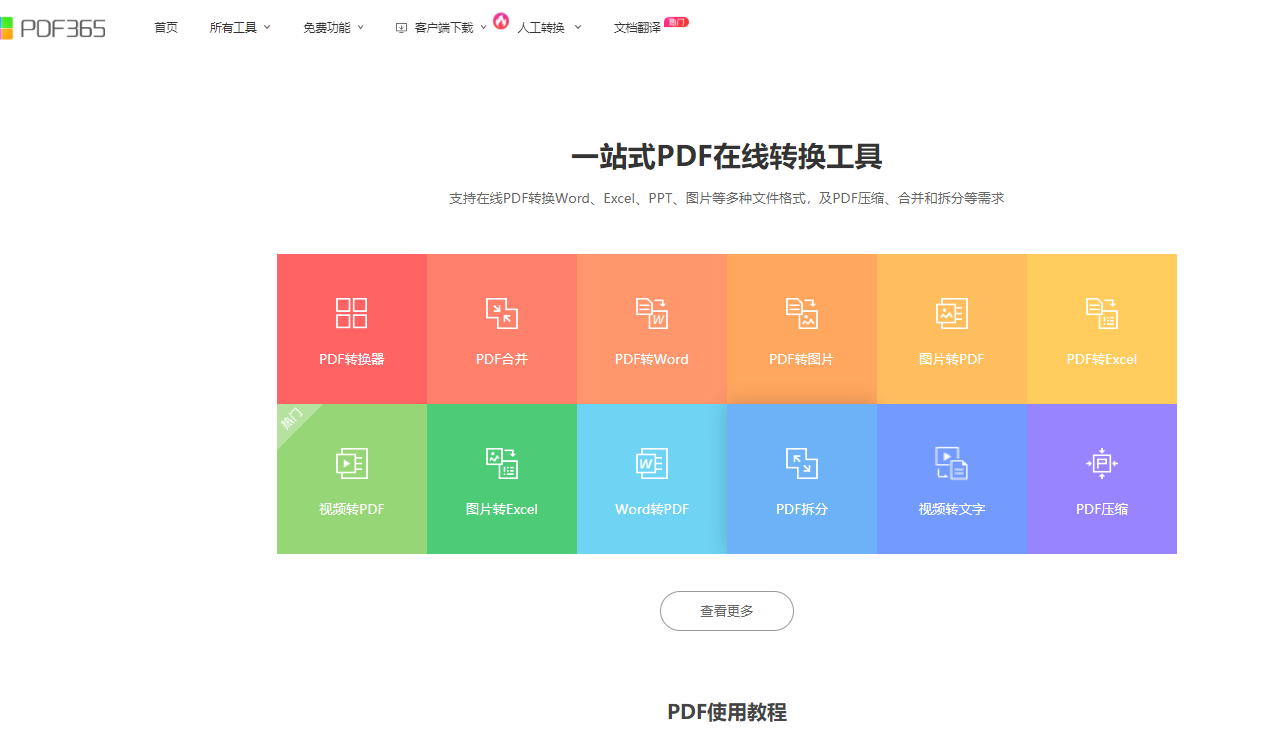Expand the 免费功能 dropdown menu
Screen dimensions: 1266x740
pos(334,28)
